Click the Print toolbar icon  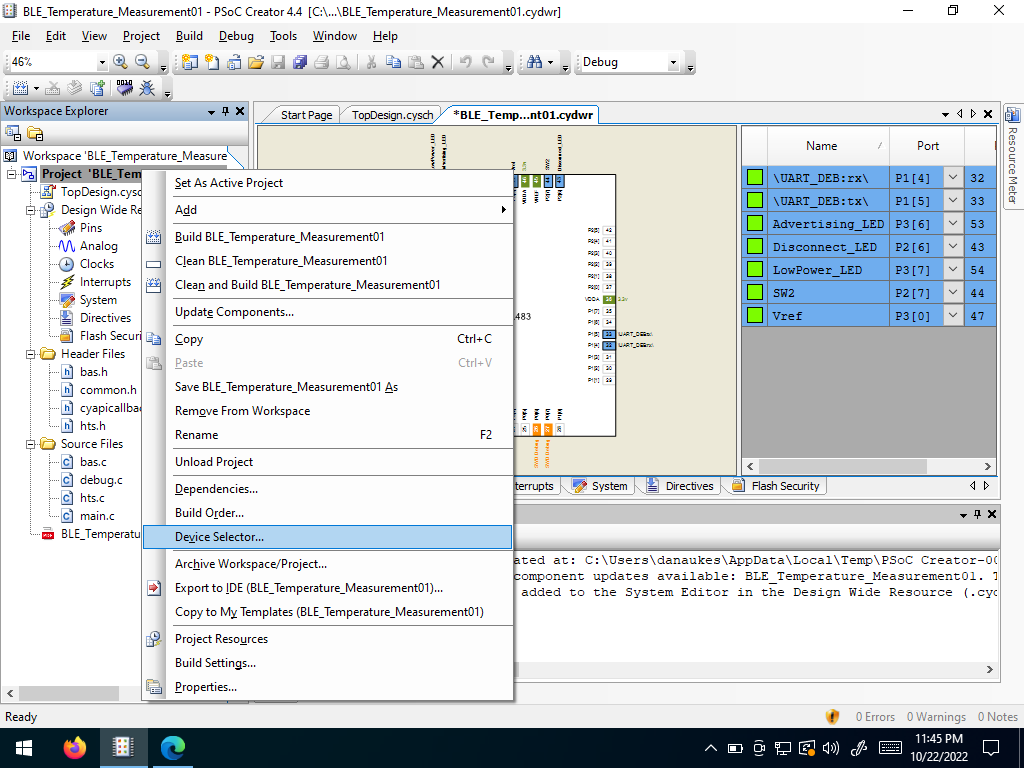321,62
